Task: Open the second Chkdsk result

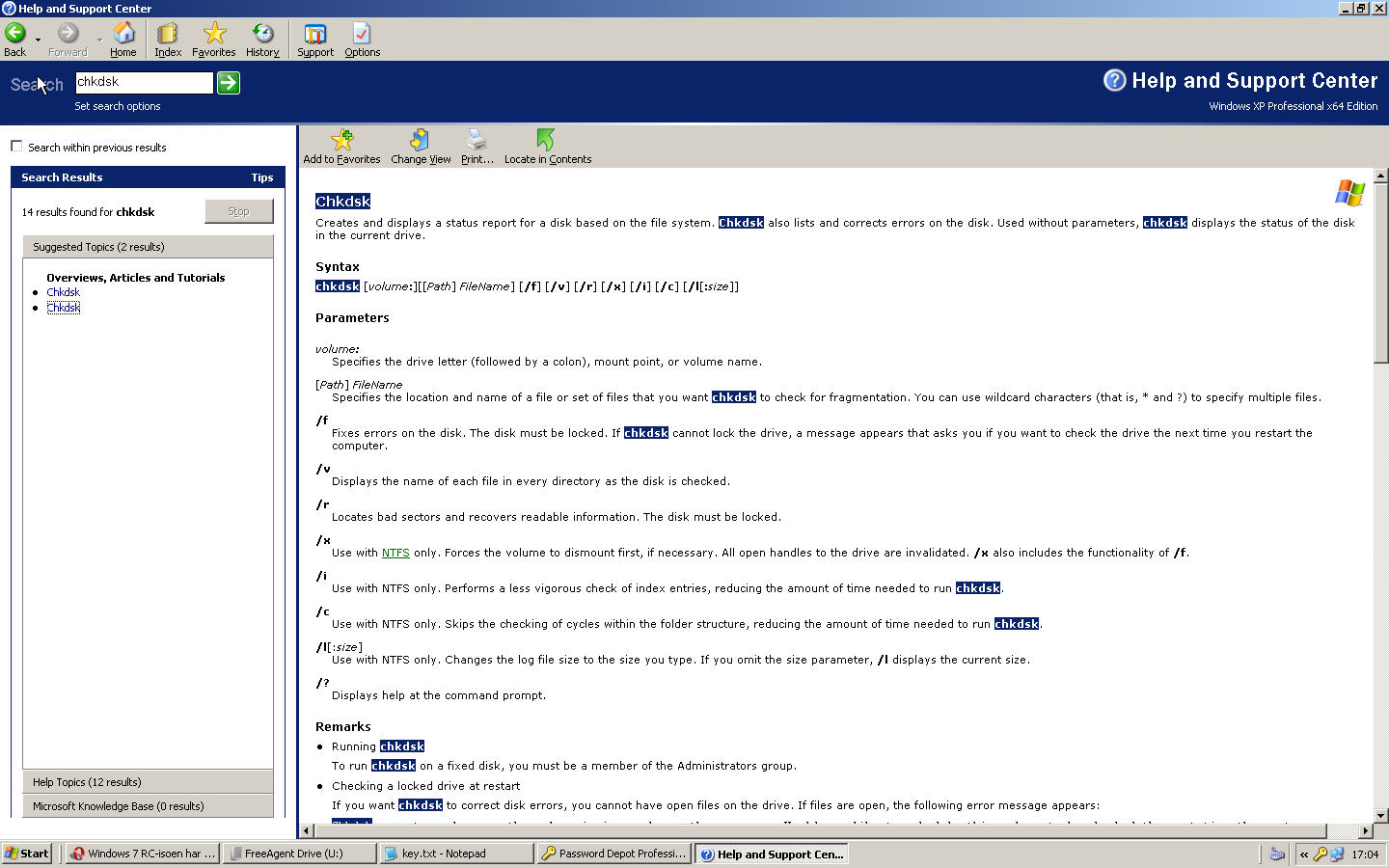Action: [x=63, y=308]
